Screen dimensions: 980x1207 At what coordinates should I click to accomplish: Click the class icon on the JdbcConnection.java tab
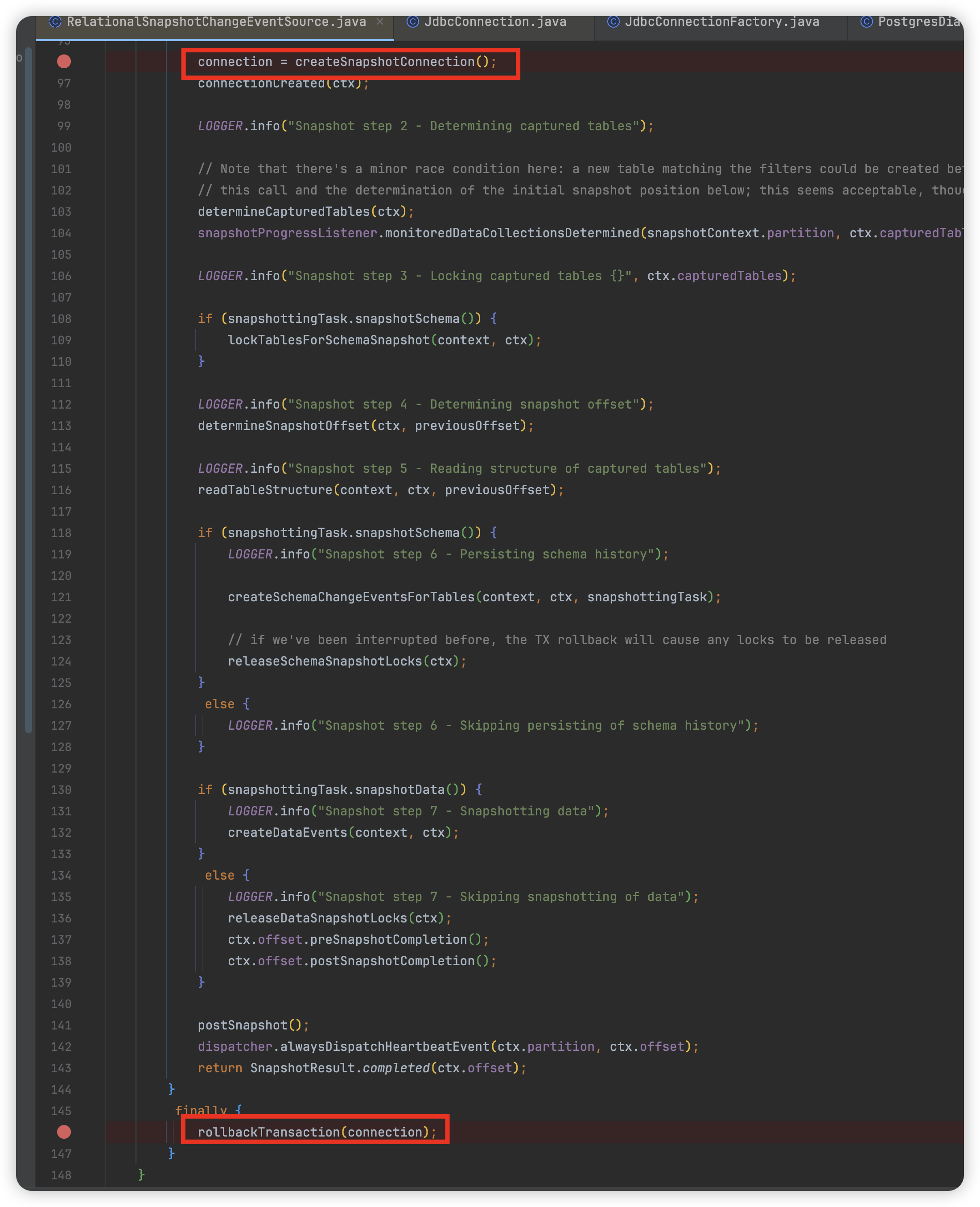click(x=413, y=21)
